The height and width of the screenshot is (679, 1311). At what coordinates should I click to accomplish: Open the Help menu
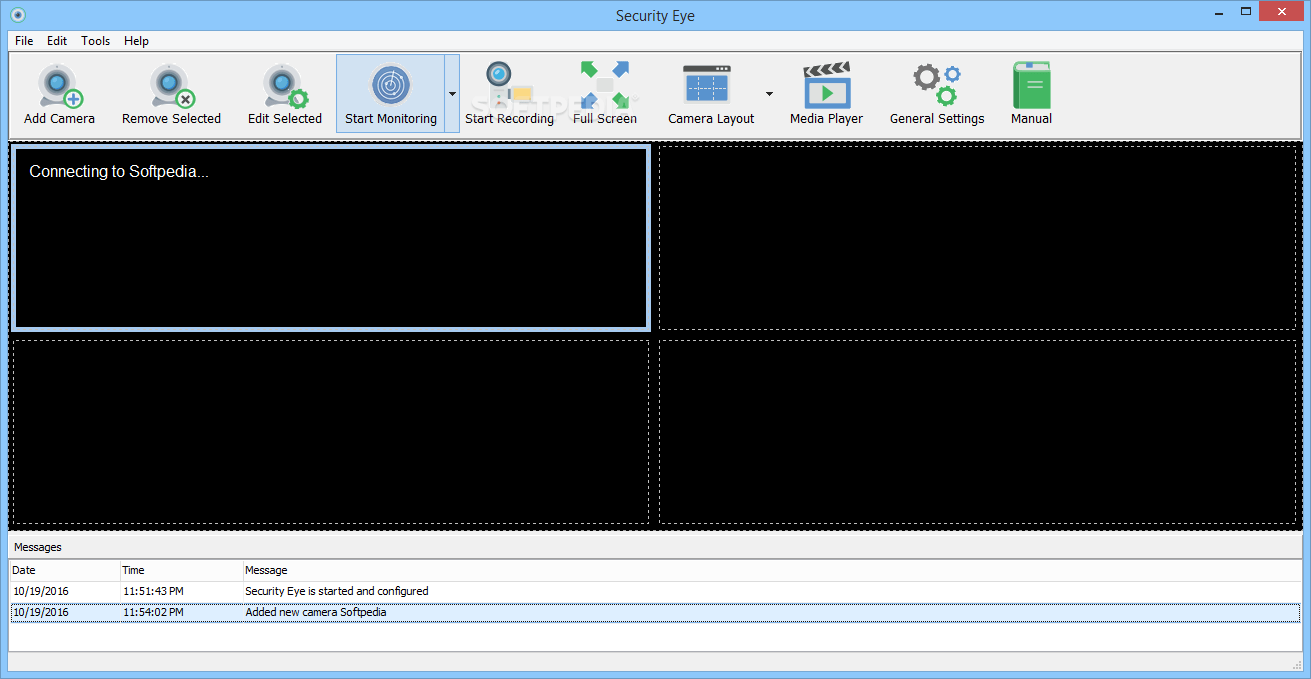click(136, 41)
